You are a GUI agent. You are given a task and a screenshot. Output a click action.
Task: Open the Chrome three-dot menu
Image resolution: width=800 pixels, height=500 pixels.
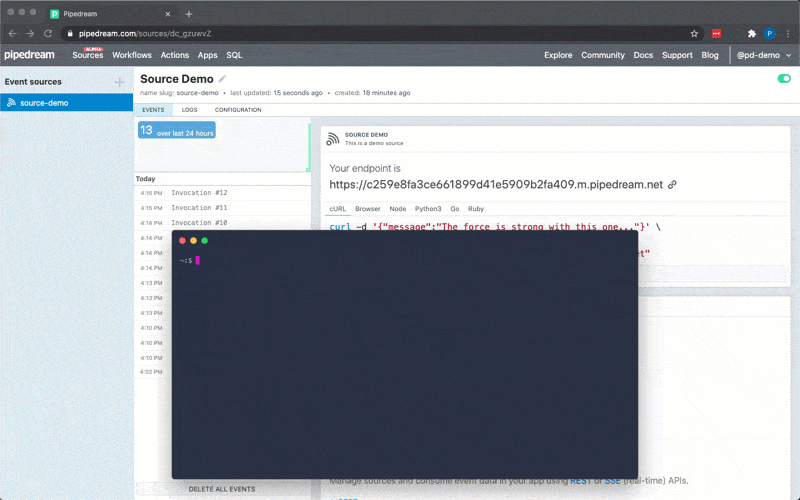787,33
